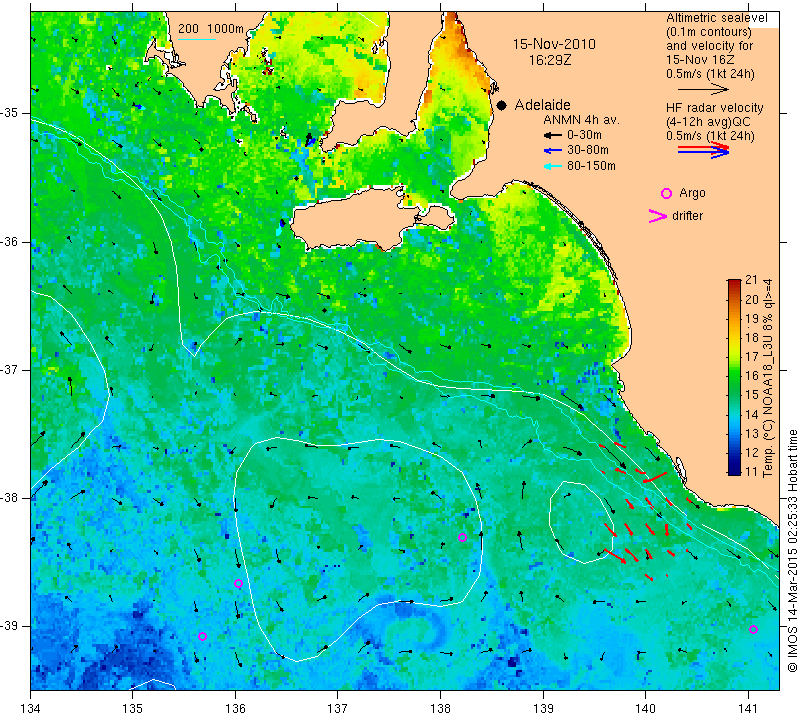Click the cyan 200 1000m depth contour line sample

tap(197, 39)
